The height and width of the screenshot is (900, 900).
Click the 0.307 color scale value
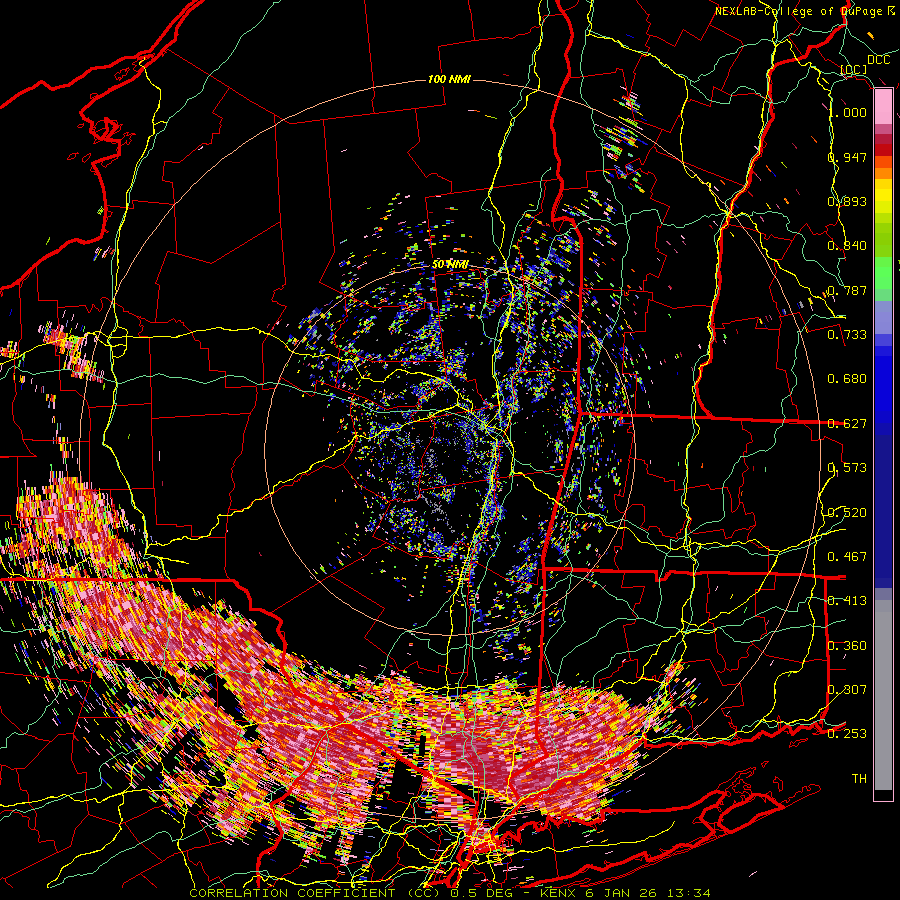(847, 690)
